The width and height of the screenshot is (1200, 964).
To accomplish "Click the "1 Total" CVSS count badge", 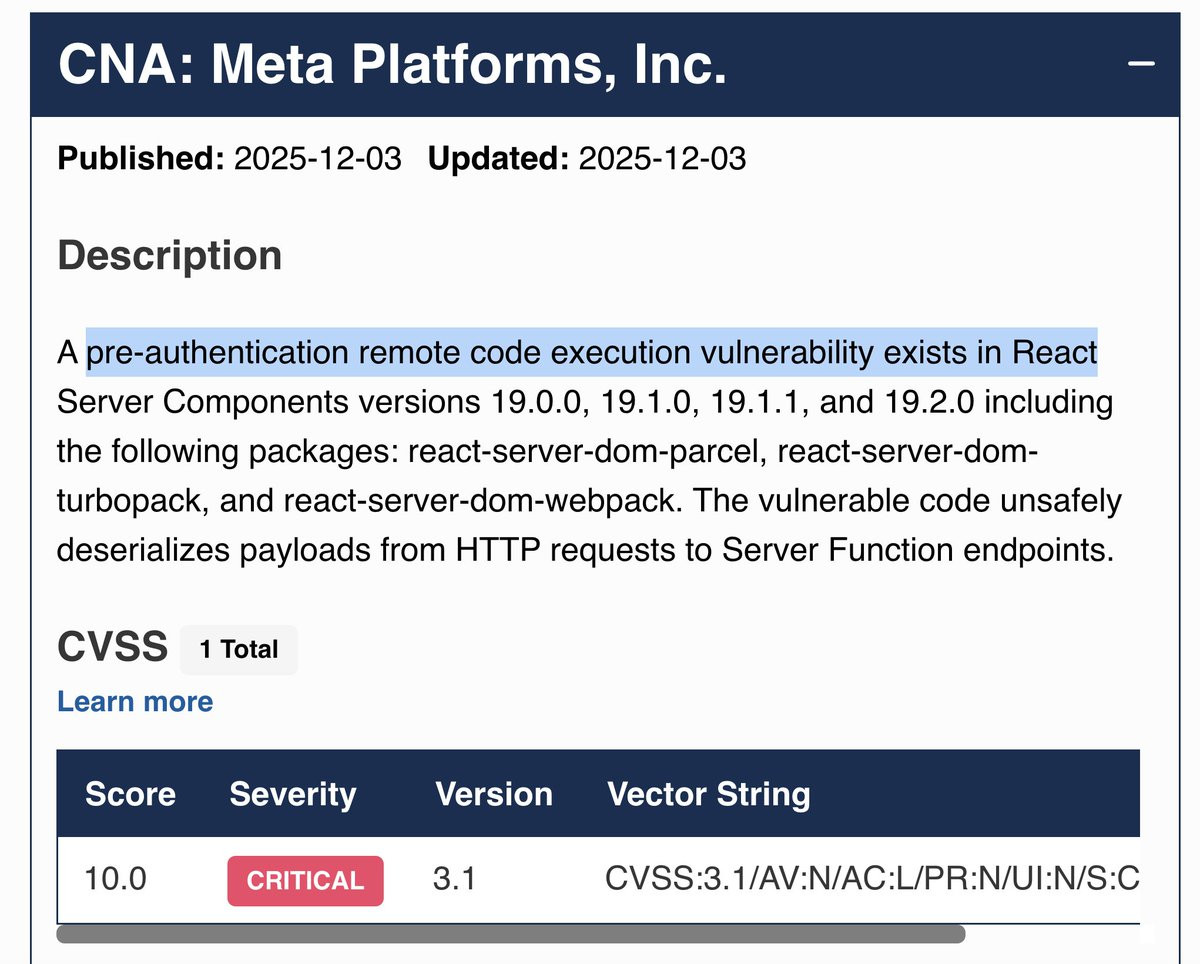I will pos(238,649).
